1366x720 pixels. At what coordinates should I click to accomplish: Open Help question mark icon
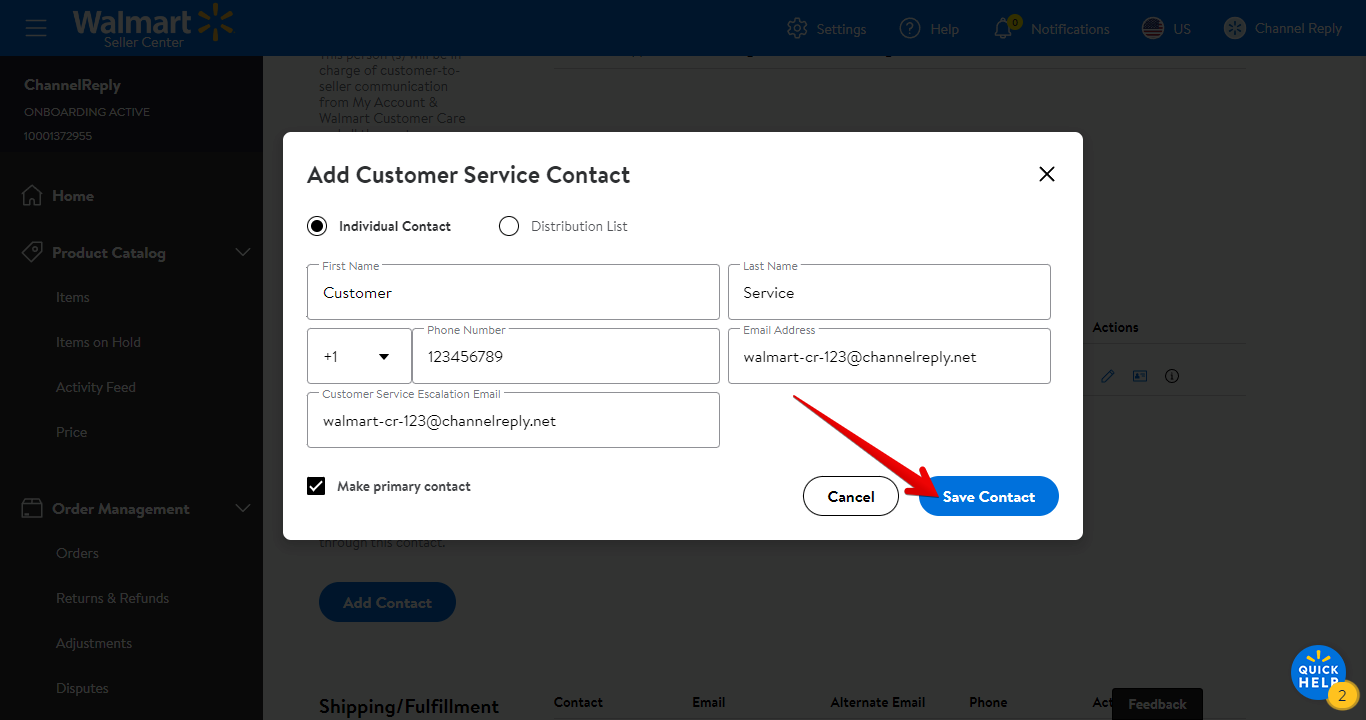pos(909,28)
